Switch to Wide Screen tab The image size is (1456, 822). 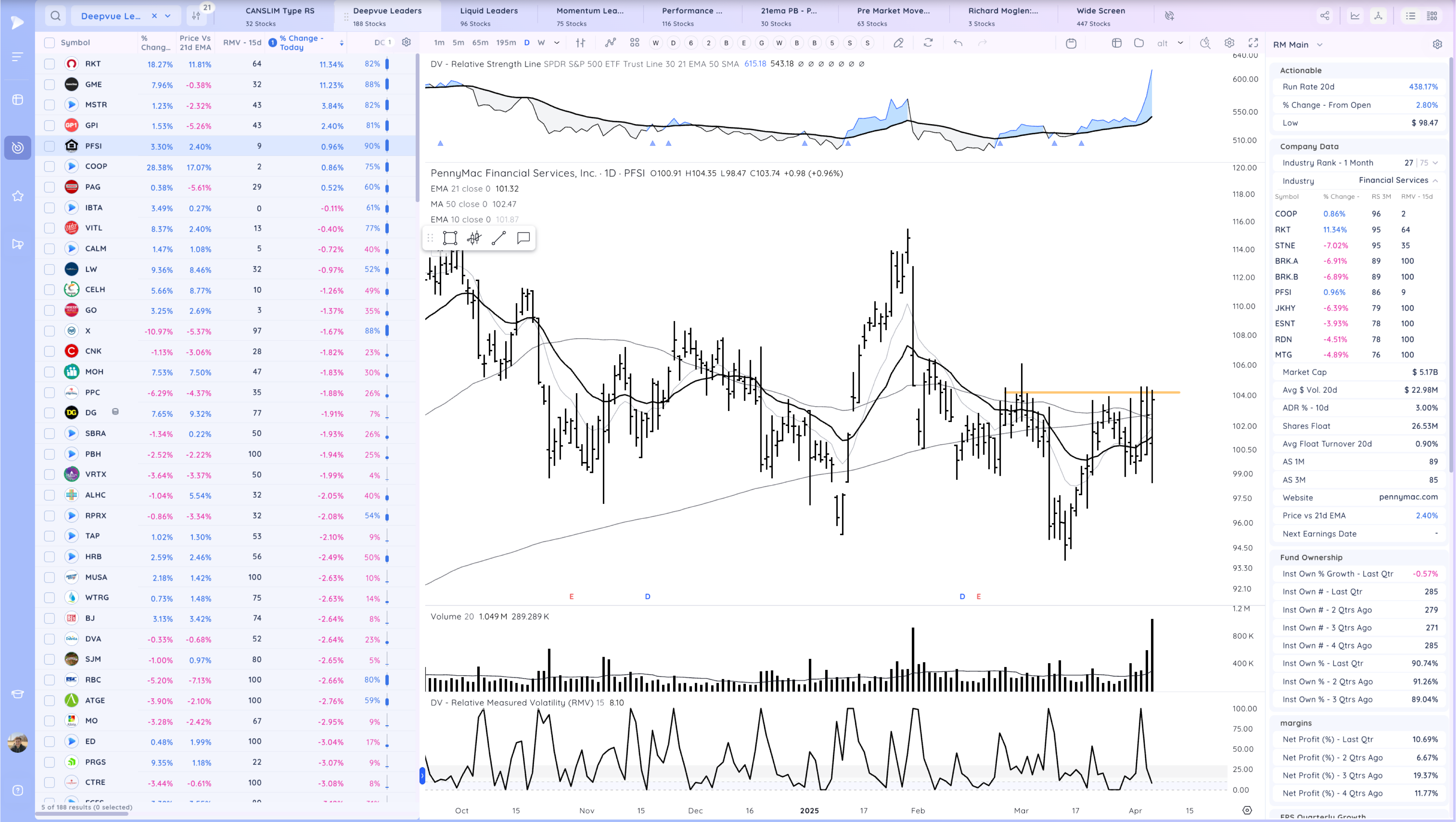pos(1100,16)
